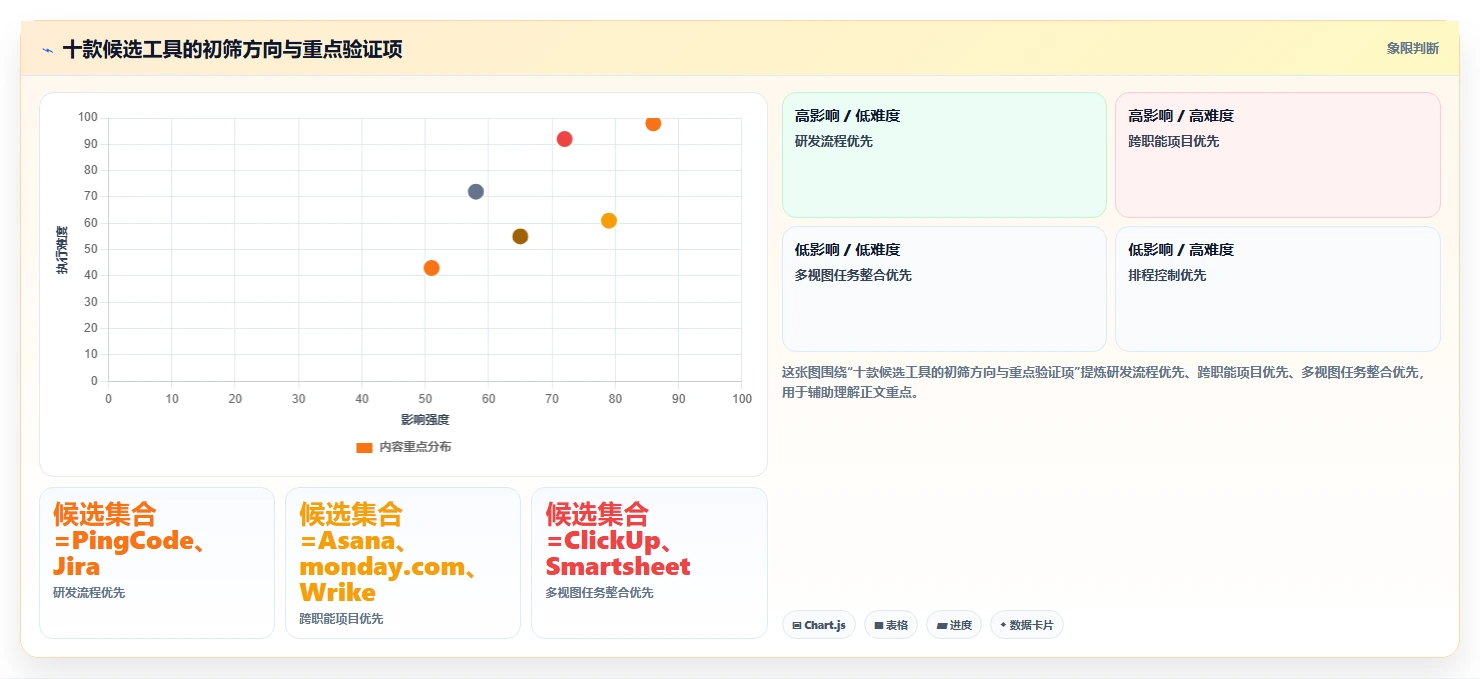
Task: Open the 低影响 / 高难度 quadrant card
Action: (x=1277, y=289)
